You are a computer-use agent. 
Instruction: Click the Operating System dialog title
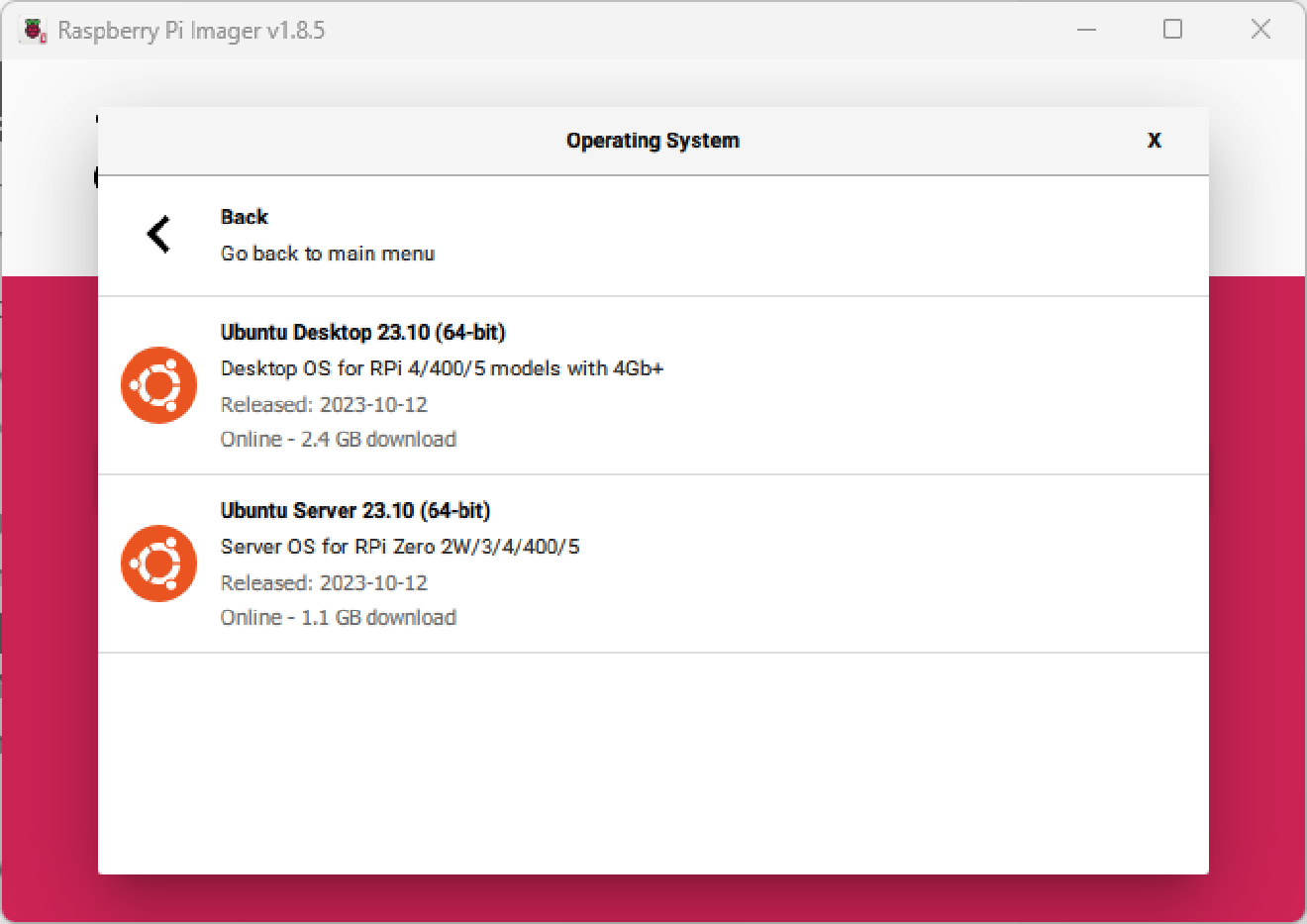tap(653, 141)
